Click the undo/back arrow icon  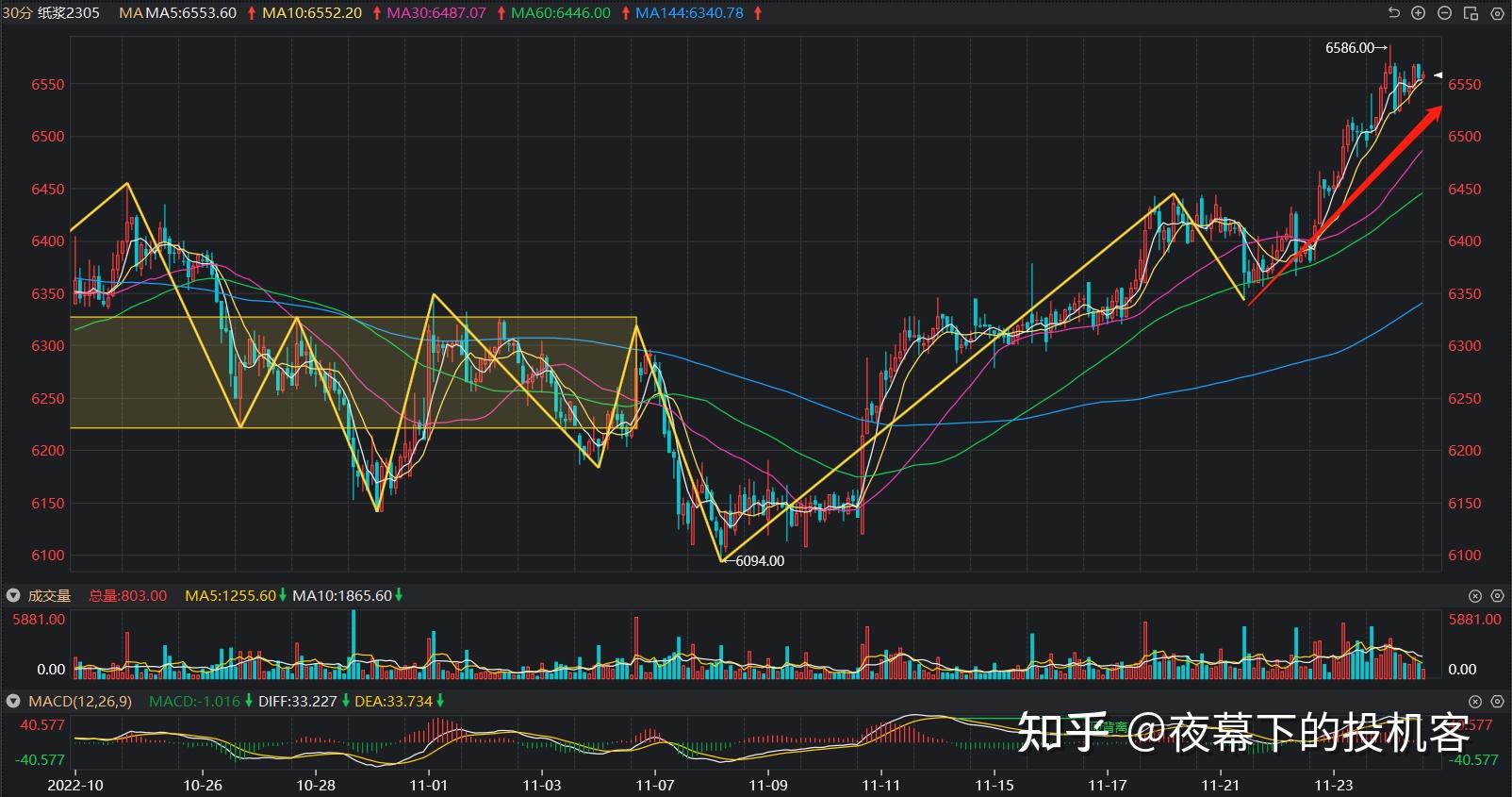tap(1394, 13)
